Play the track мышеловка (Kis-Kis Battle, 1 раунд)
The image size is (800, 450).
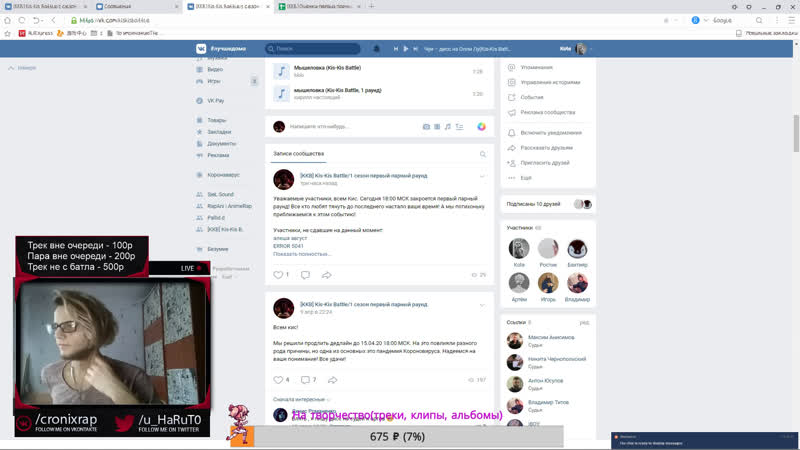282,93
